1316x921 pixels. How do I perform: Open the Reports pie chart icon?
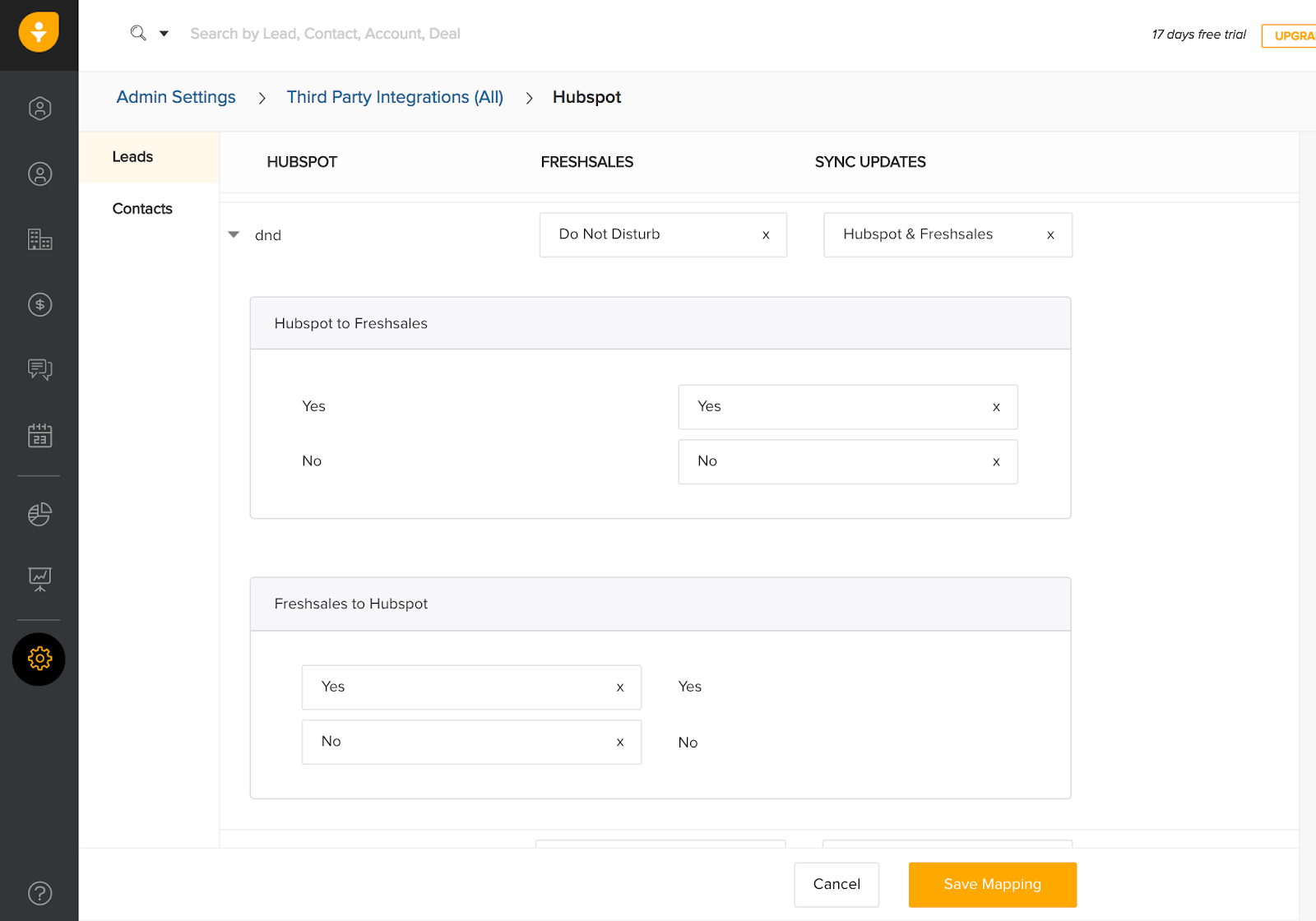coord(39,514)
